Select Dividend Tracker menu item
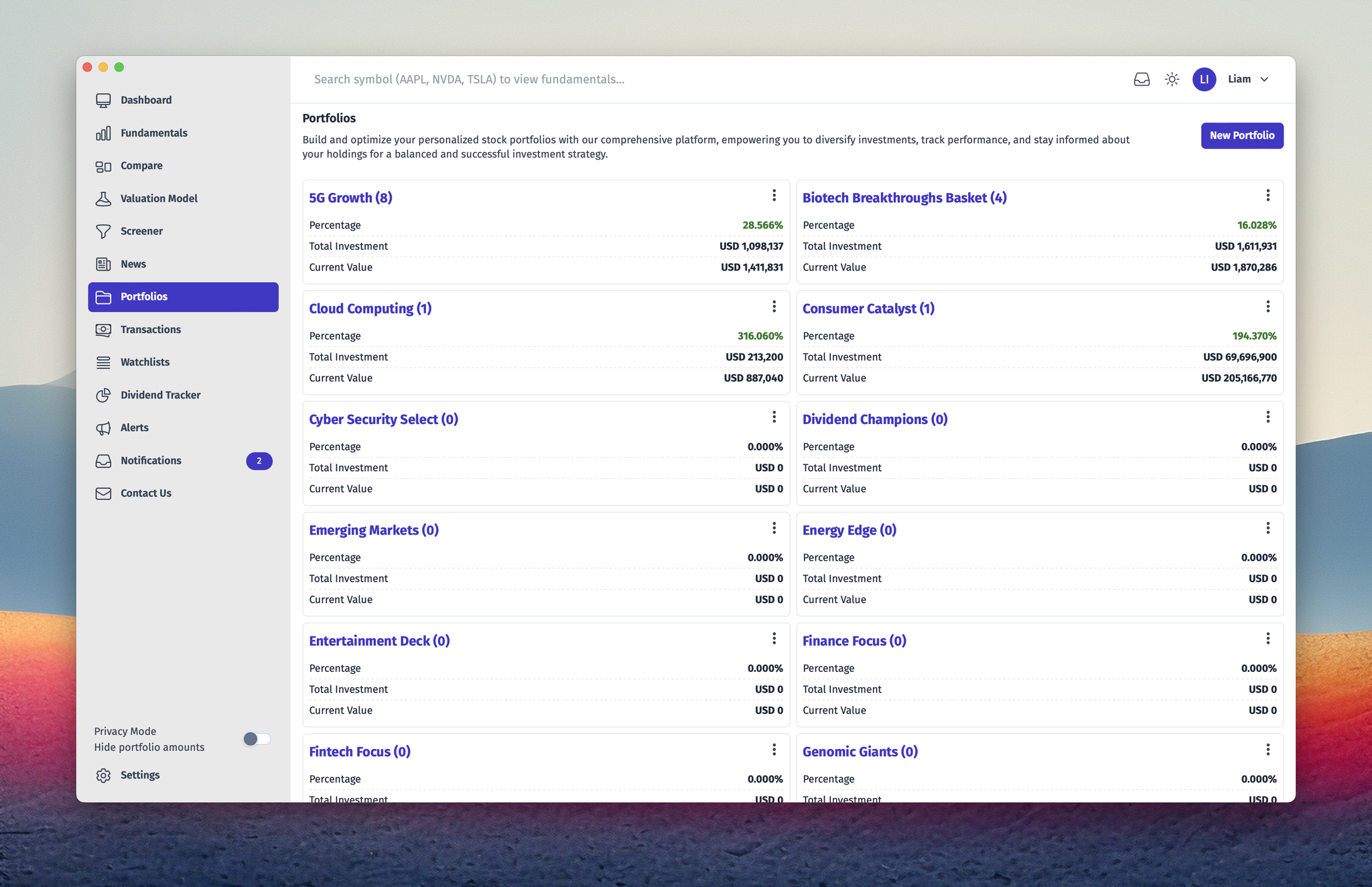Screen dimensions: 1372x887 (183, 395)
